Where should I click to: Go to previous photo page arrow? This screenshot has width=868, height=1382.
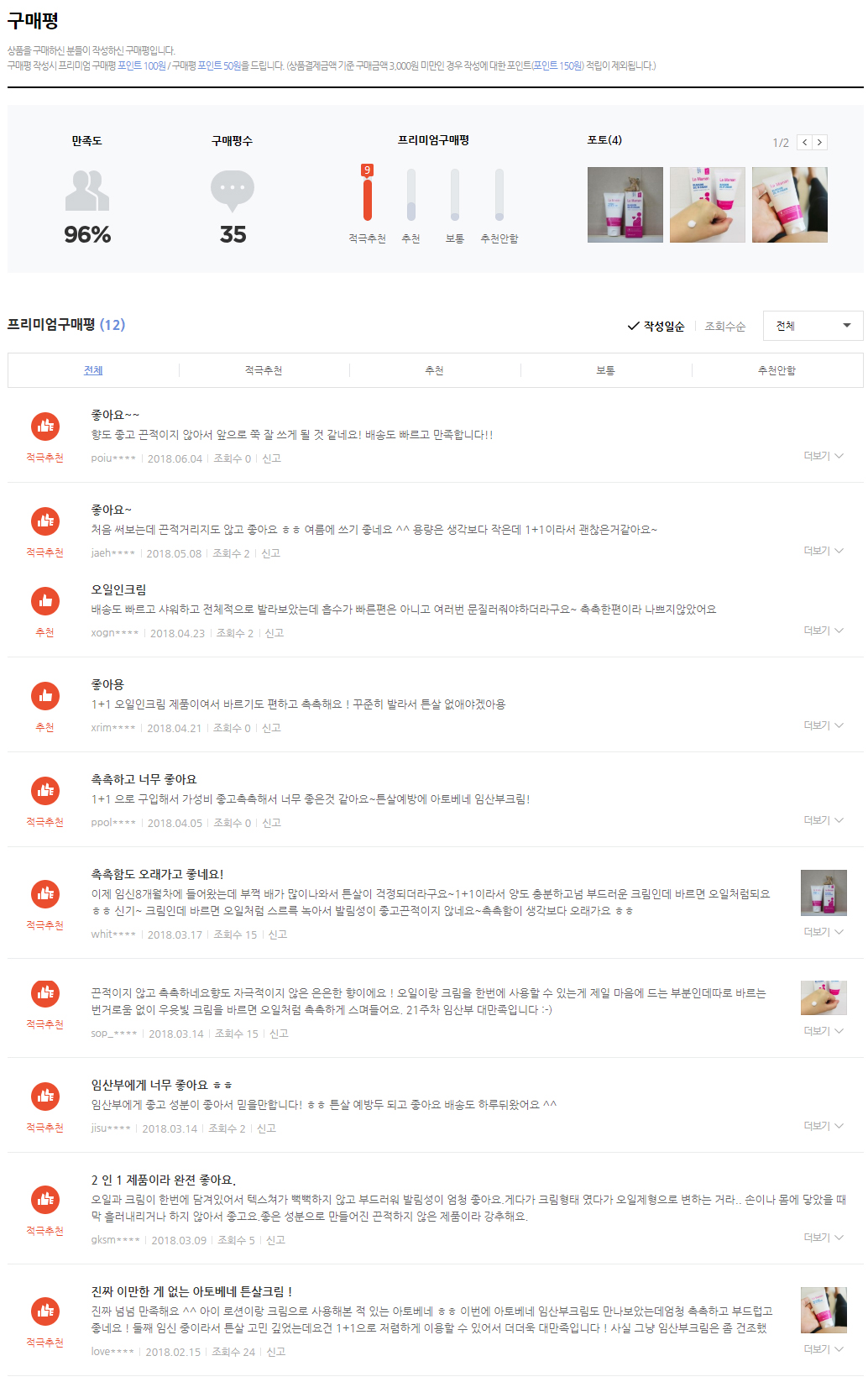click(x=804, y=142)
